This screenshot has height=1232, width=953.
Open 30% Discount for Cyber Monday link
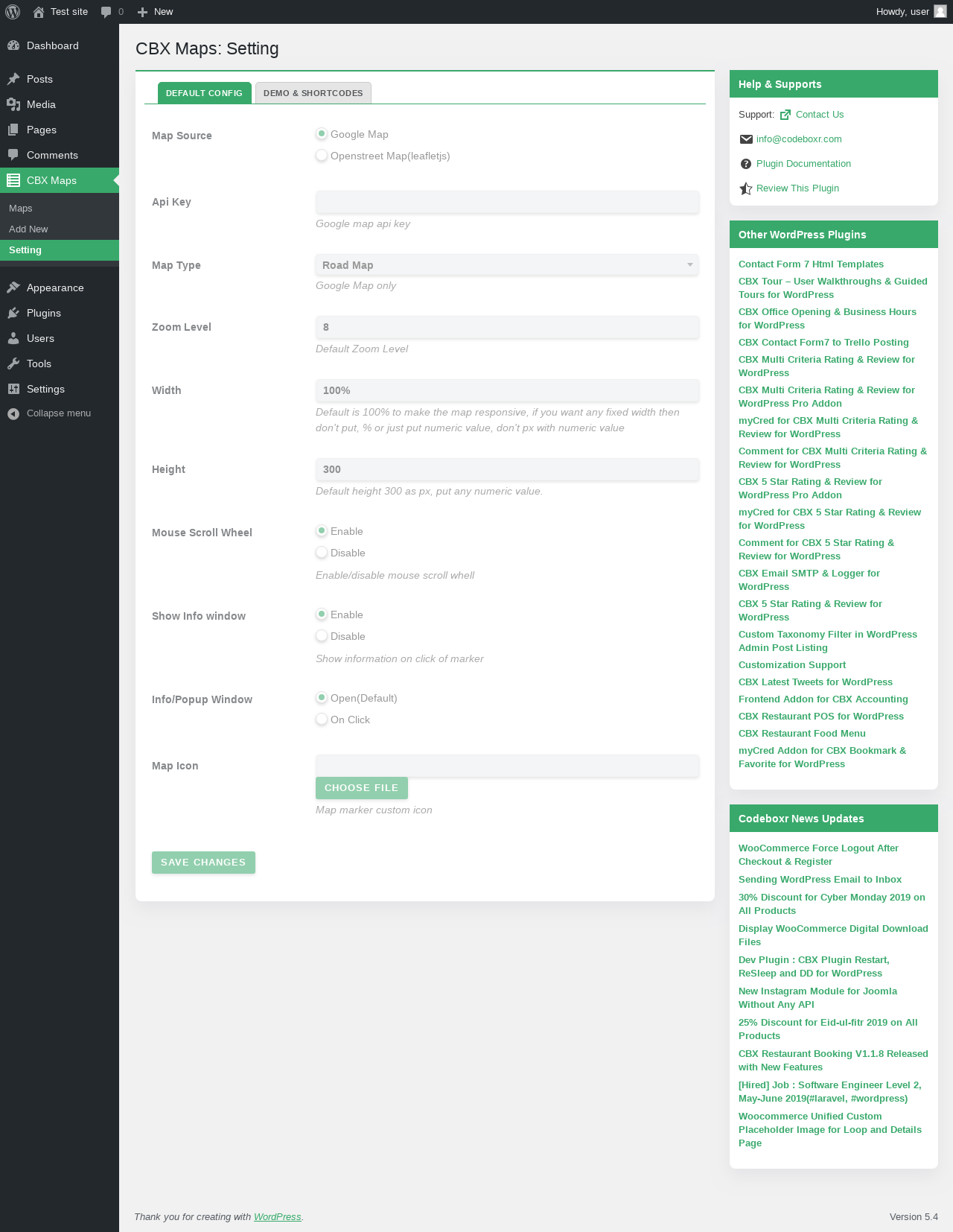832,904
